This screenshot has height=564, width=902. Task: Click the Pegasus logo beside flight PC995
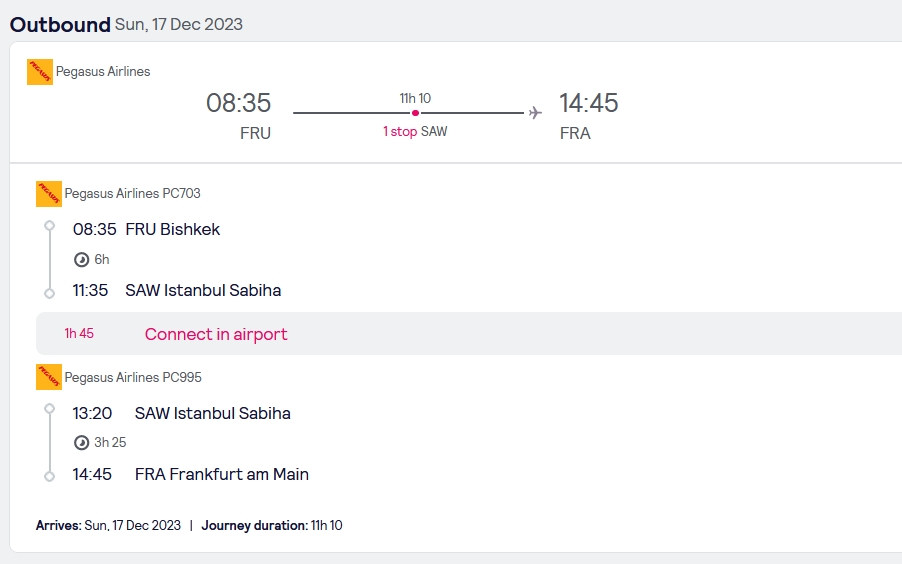(x=49, y=378)
